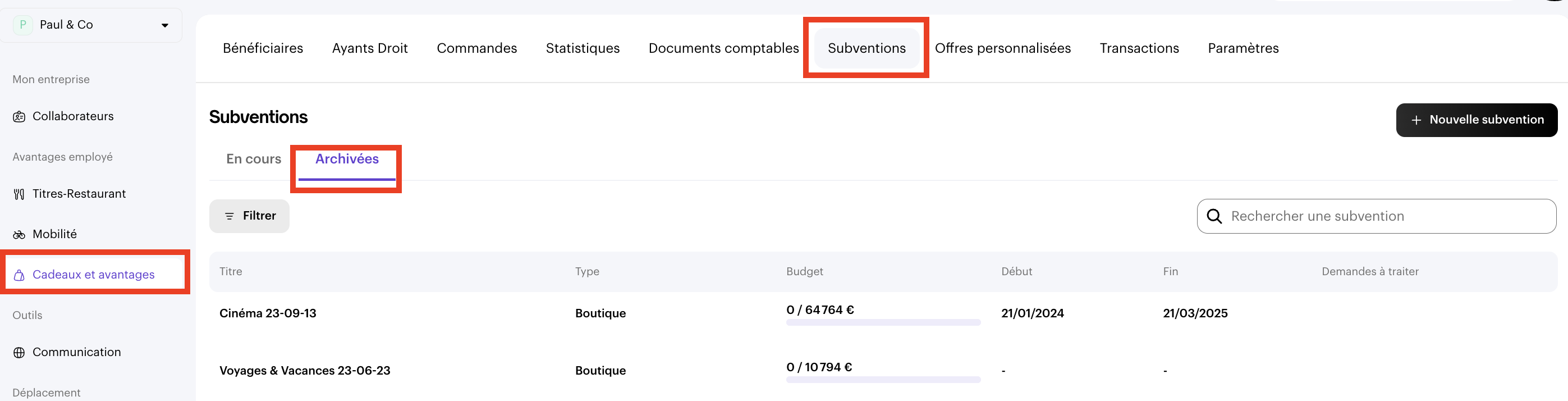Click the magnifying glass search icon
Viewport: 1568px width, 401px height.
1214,216
